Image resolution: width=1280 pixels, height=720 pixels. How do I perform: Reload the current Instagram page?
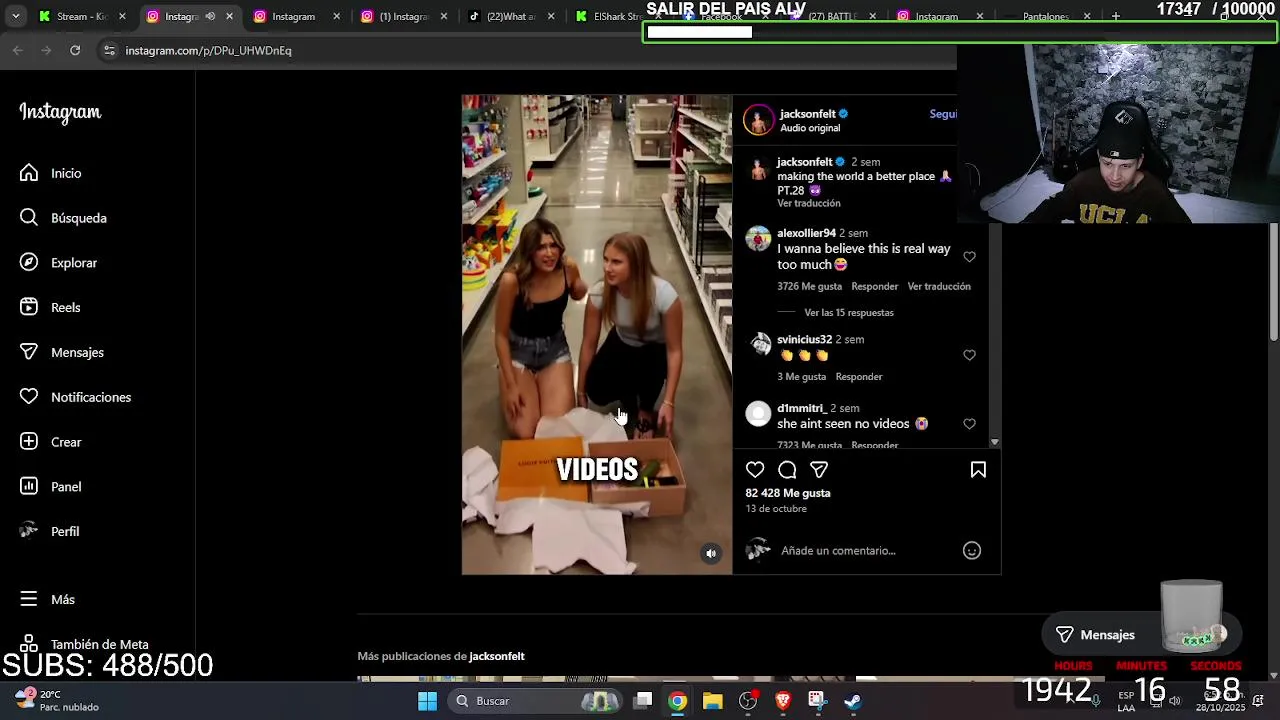coord(75,50)
